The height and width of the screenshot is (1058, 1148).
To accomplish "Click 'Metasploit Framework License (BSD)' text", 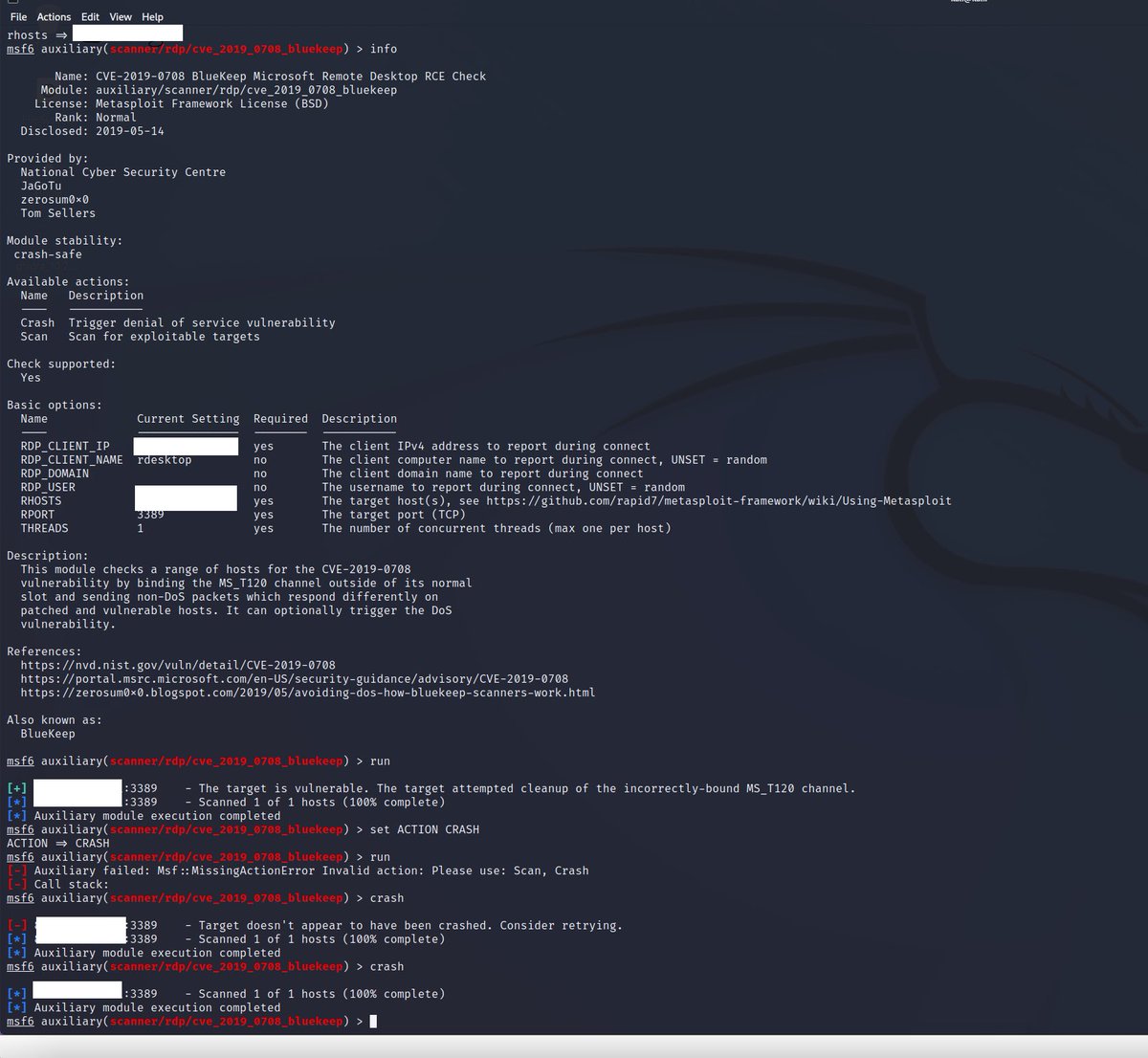I will click(x=212, y=103).
